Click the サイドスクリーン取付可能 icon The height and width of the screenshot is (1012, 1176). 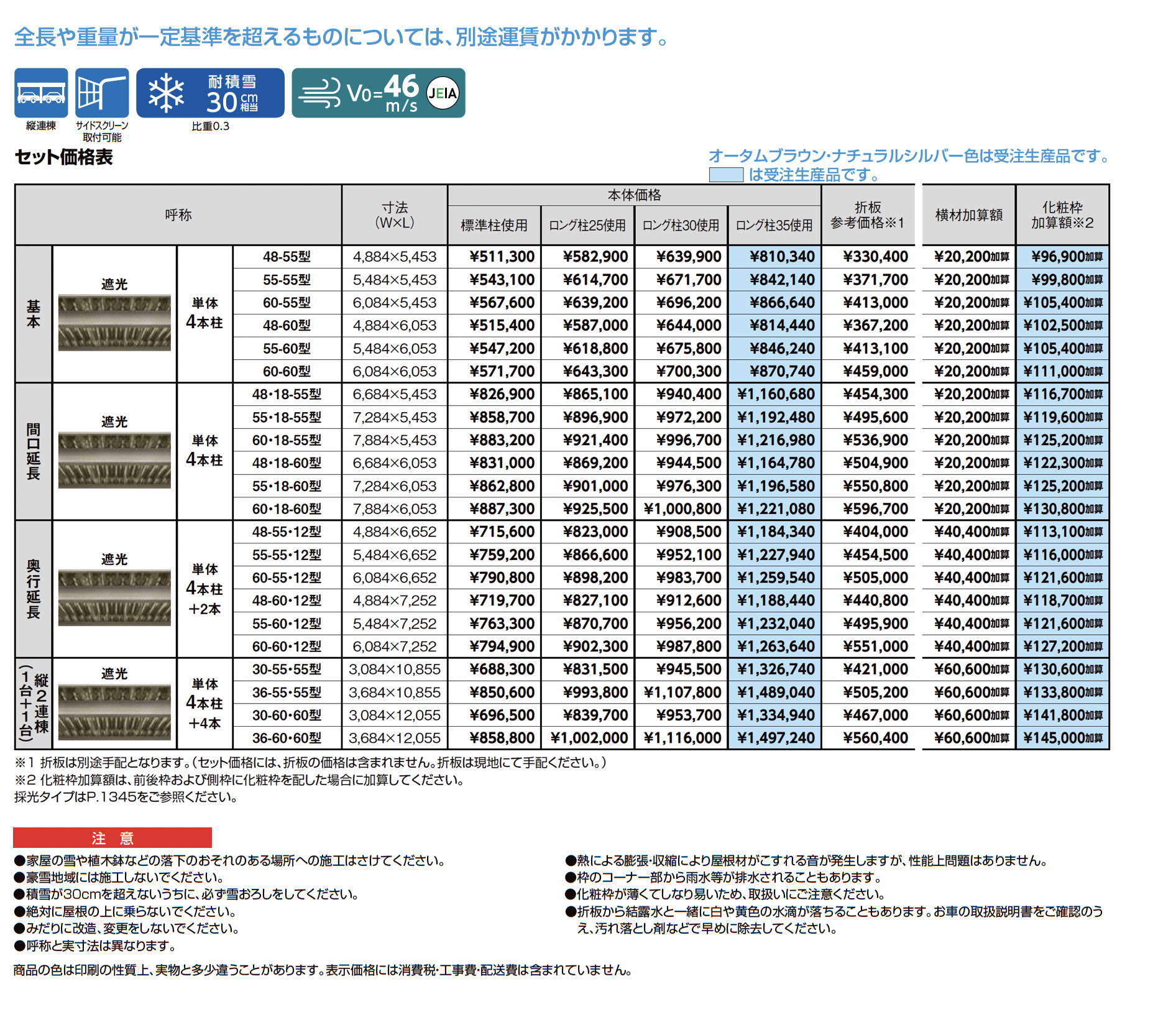[102, 93]
